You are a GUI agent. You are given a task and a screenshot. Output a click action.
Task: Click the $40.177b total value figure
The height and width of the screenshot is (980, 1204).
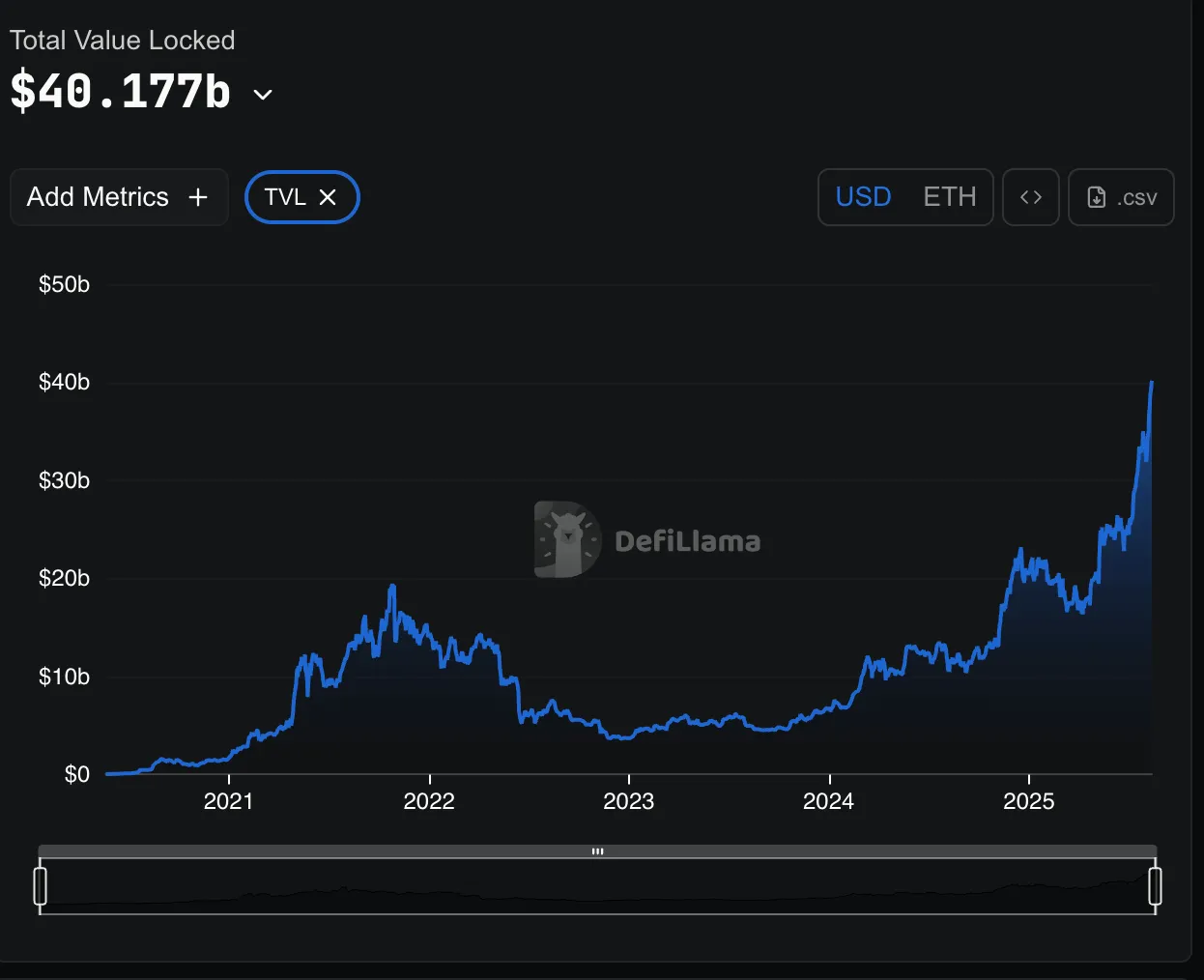tap(121, 93)
